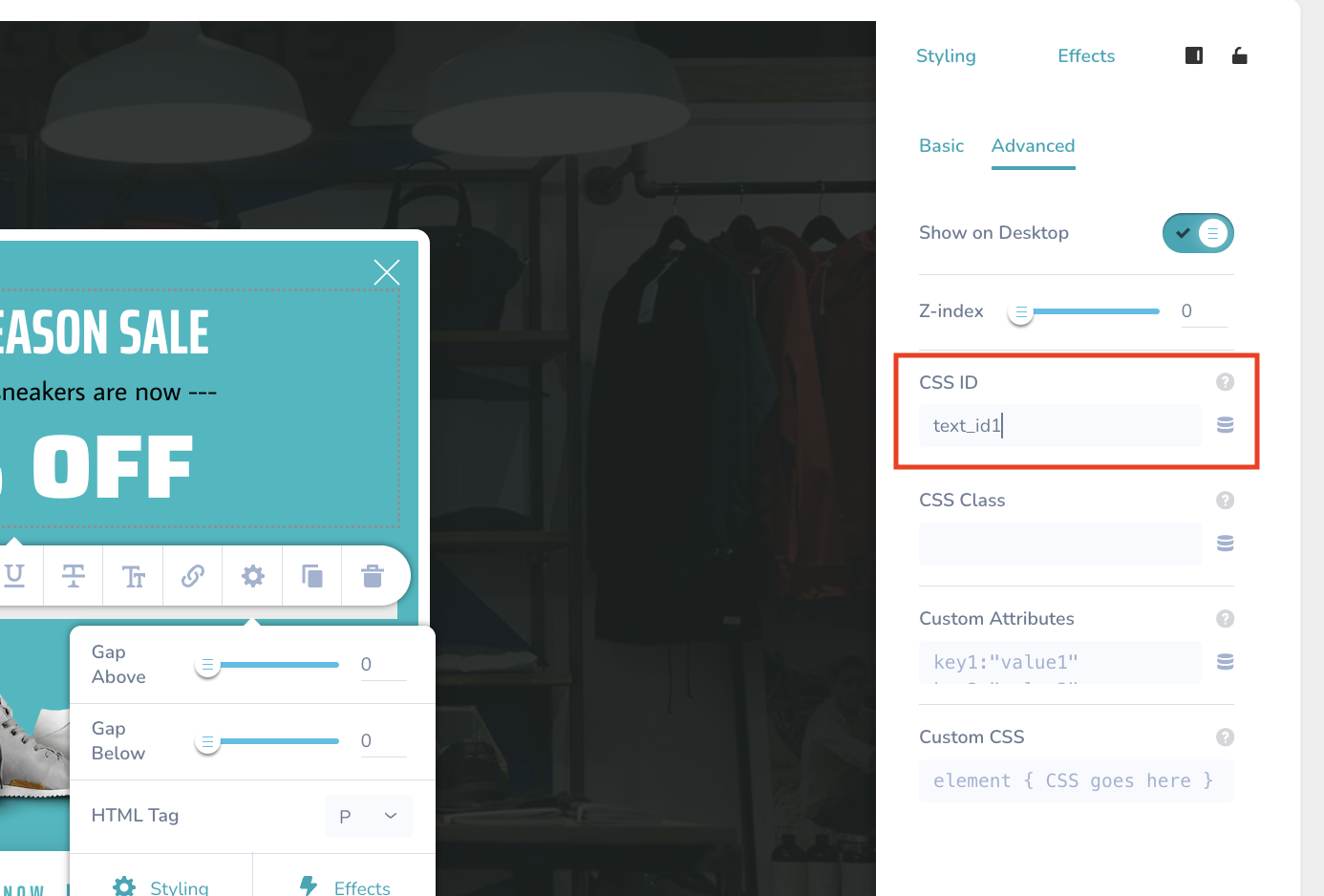Toggle Show on Desktop switch

pos(1198,233)
